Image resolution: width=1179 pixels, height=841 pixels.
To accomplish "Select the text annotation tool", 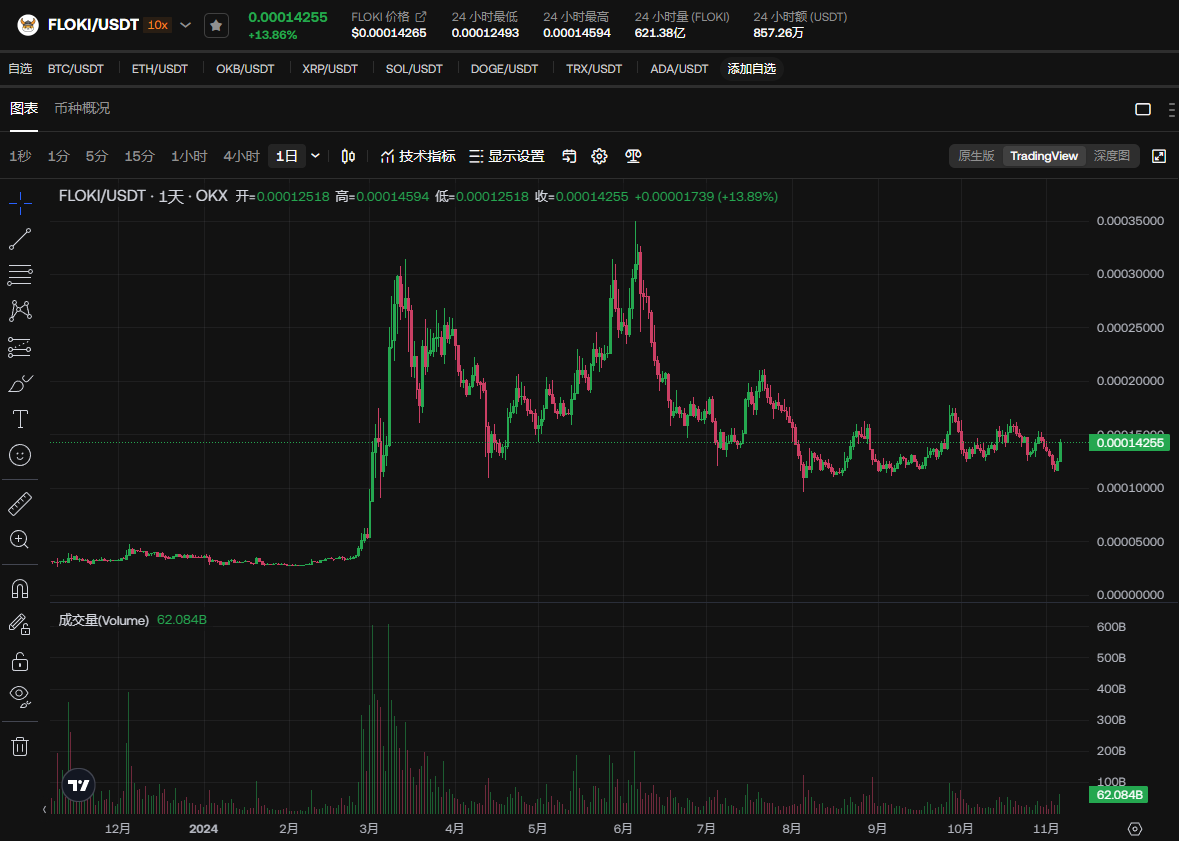I will pos(20,418).
